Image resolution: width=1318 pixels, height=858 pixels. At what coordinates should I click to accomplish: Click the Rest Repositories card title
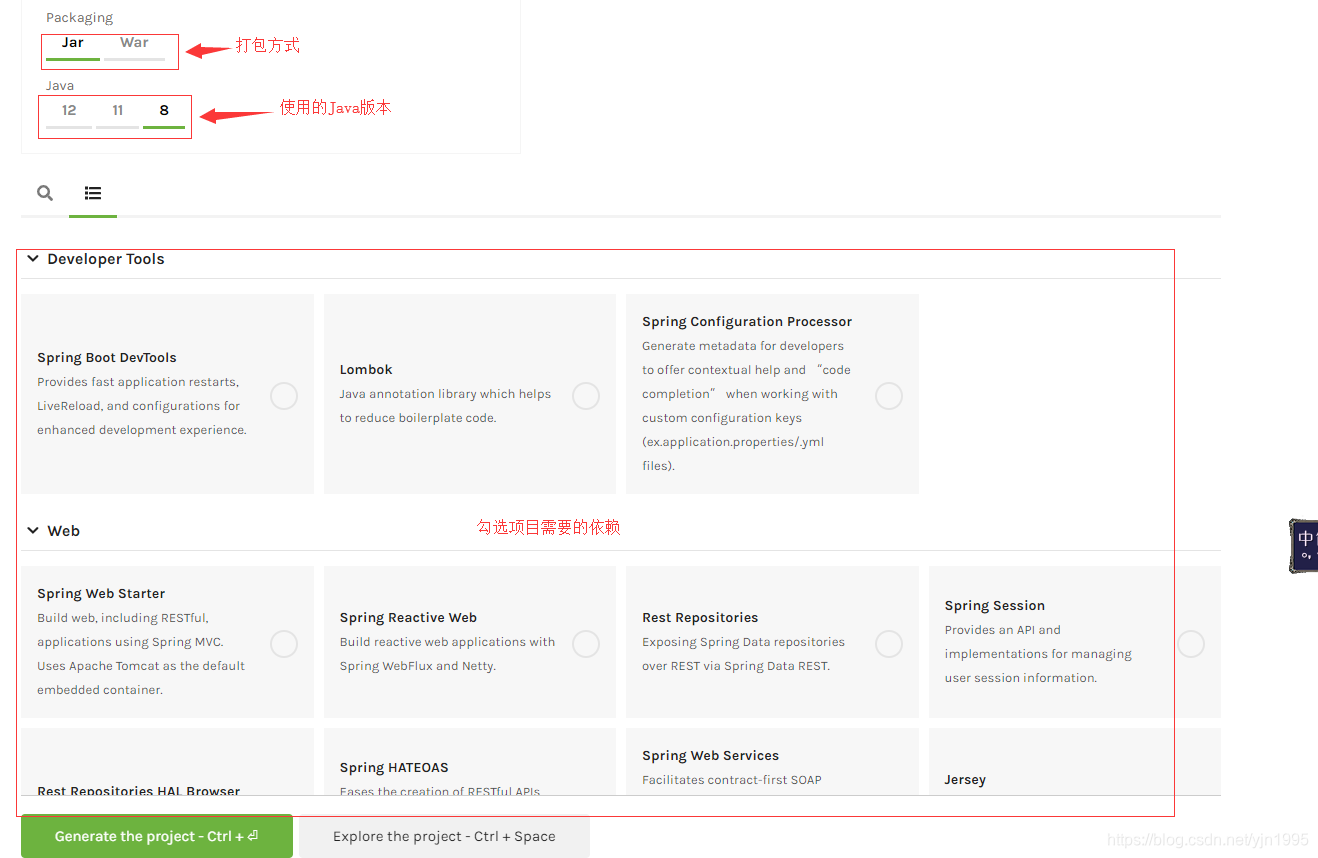[x=700, y=618]
